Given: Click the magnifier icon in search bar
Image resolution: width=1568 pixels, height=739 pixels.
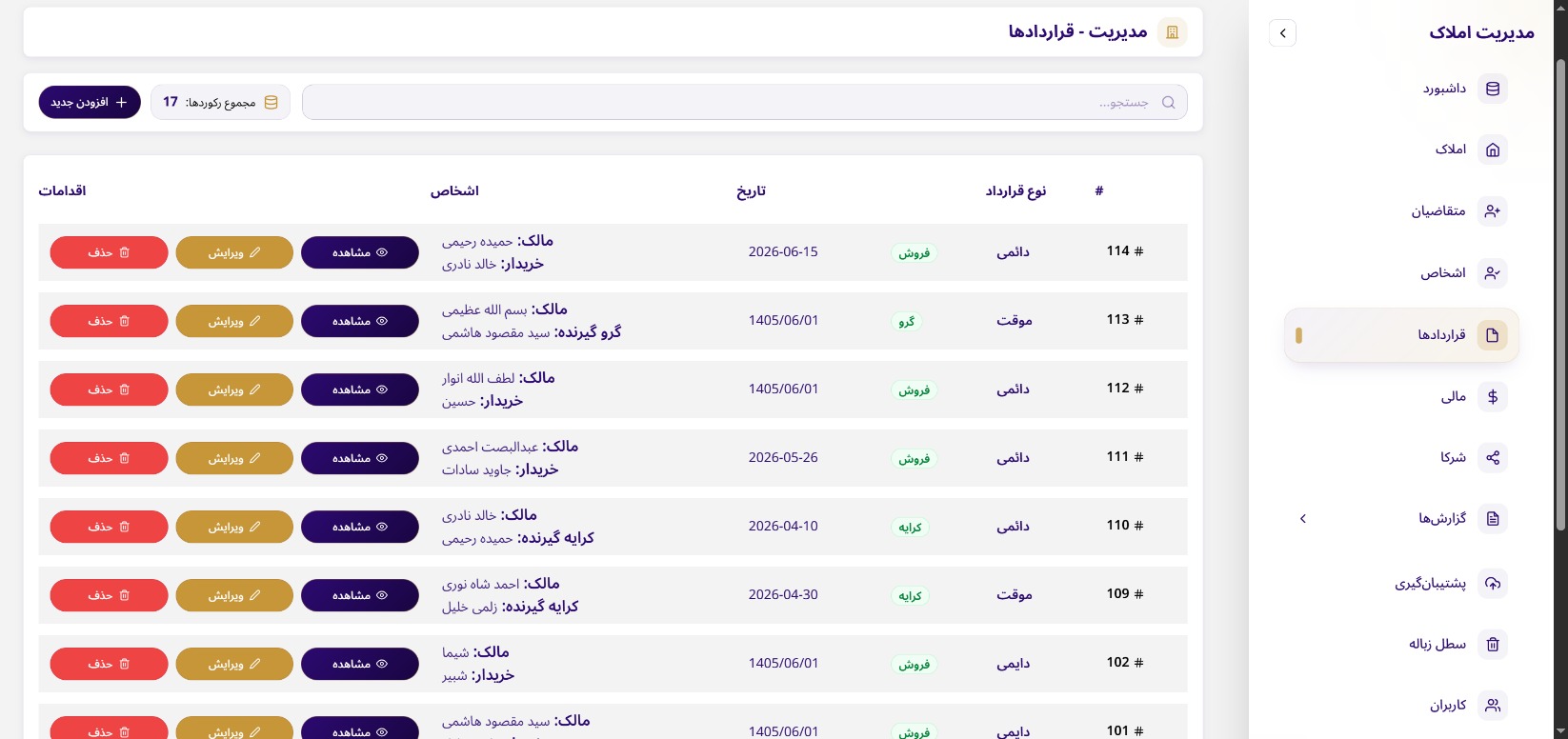Looking at the screenshot, I should coord(1169,102).
